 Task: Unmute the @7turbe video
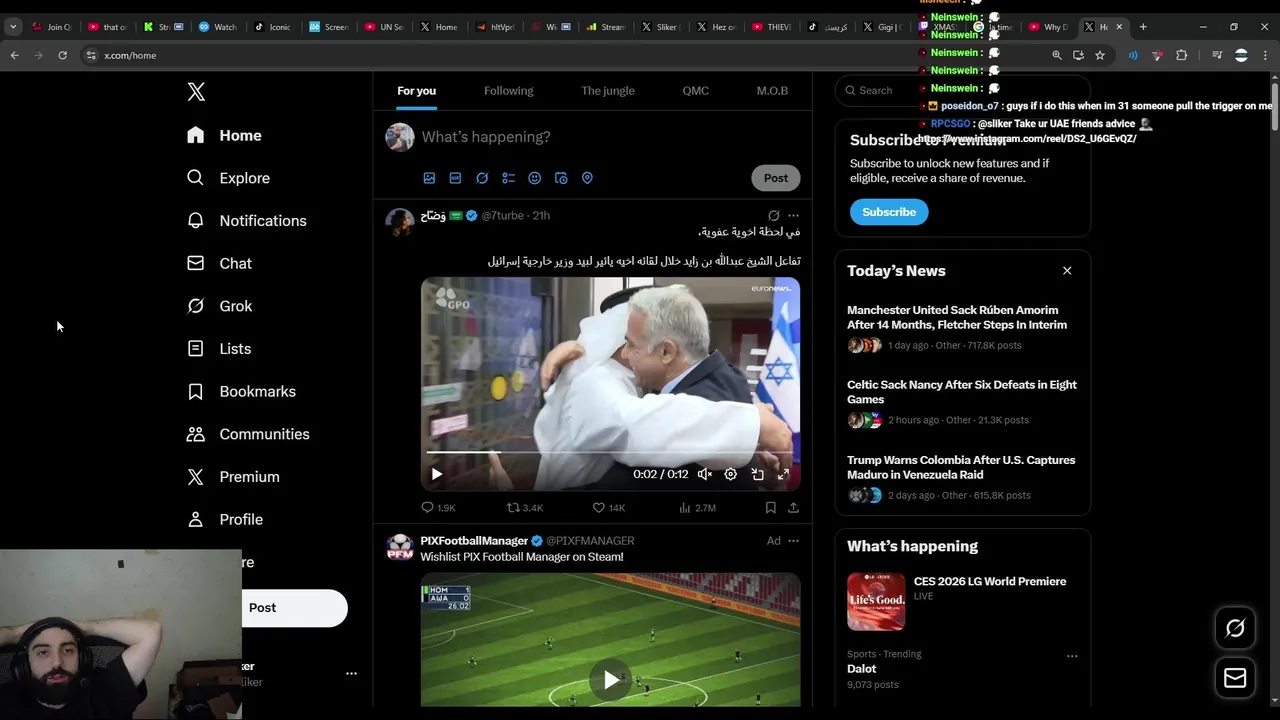point(705,474)
